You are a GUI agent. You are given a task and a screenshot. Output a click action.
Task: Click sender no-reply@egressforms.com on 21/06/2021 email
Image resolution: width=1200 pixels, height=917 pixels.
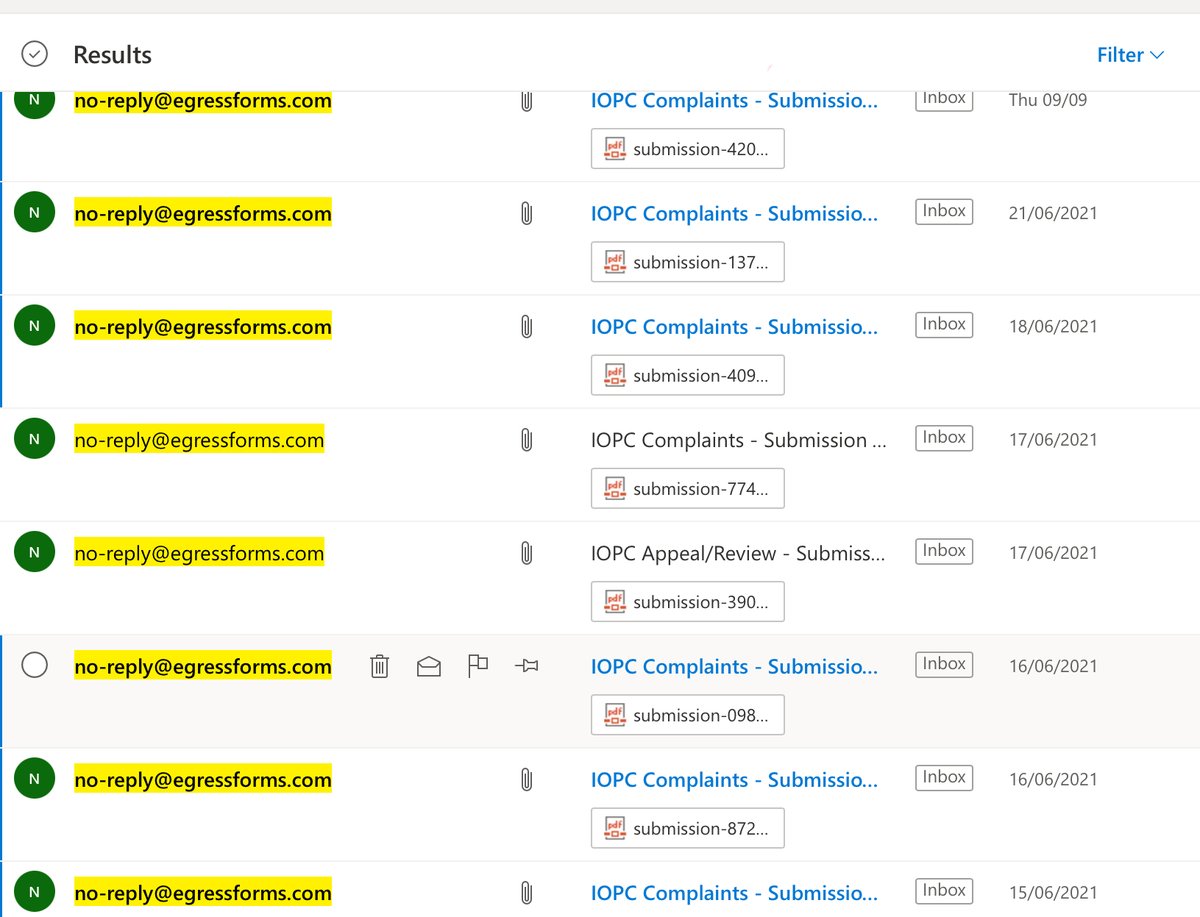(x=203, y=213)
